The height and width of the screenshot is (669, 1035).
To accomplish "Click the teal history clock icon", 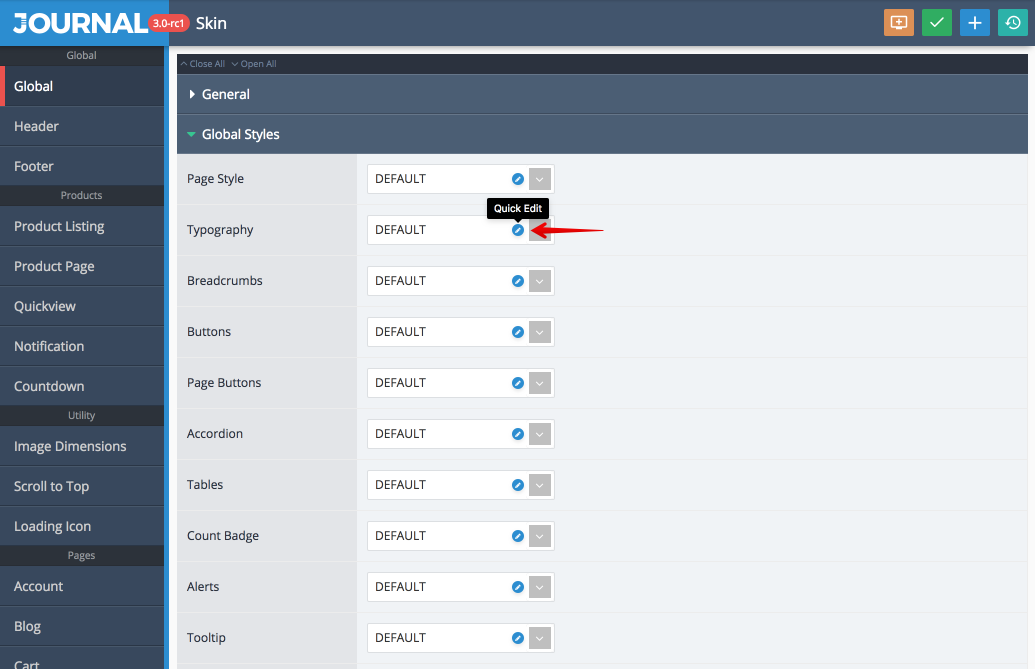I will 1013,22.
